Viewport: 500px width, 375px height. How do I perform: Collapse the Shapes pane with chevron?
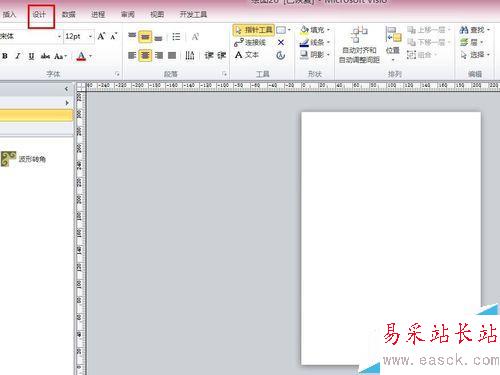click(66, 89)
